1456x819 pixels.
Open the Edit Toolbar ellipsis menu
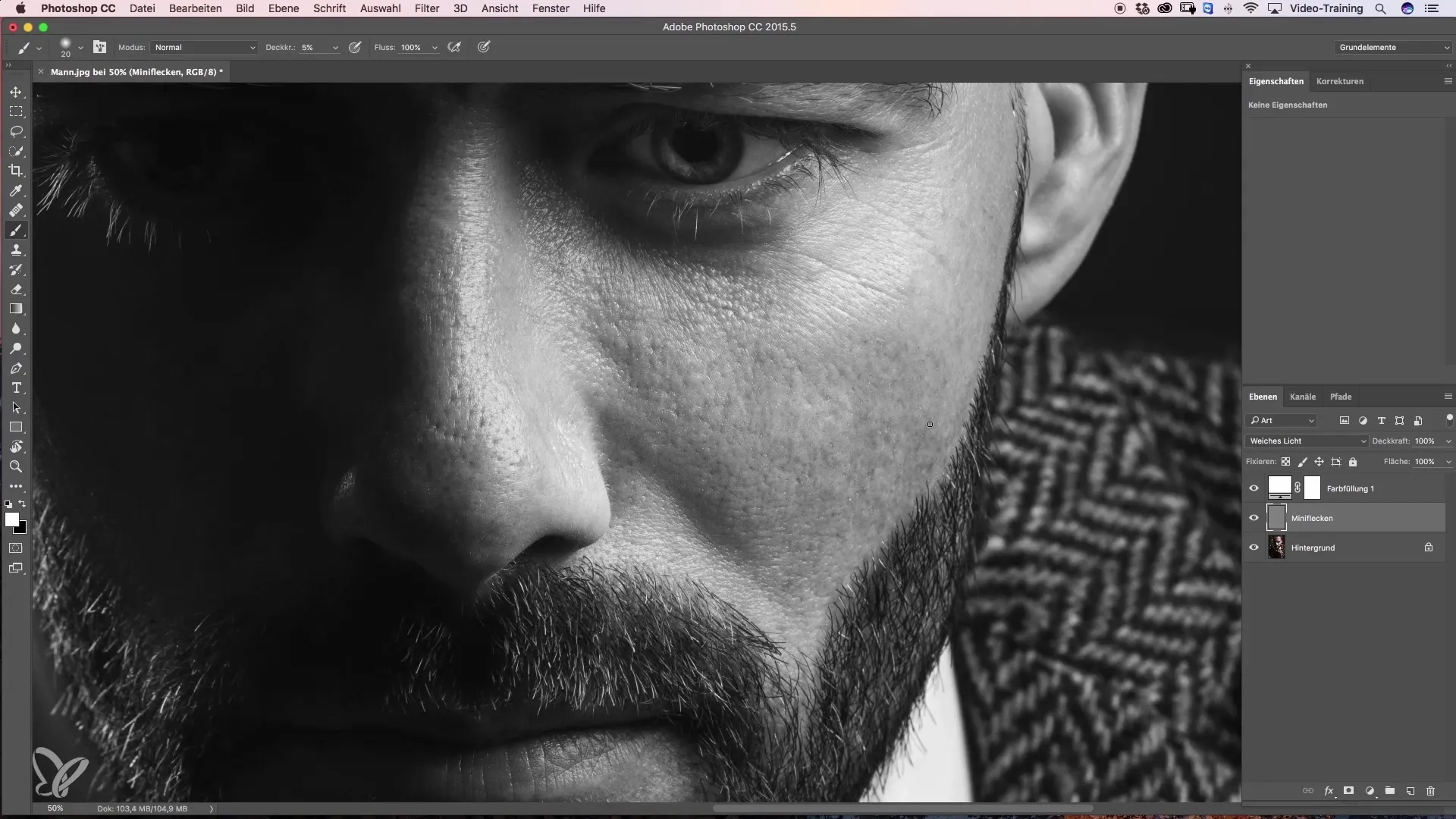tap(16, 486)
